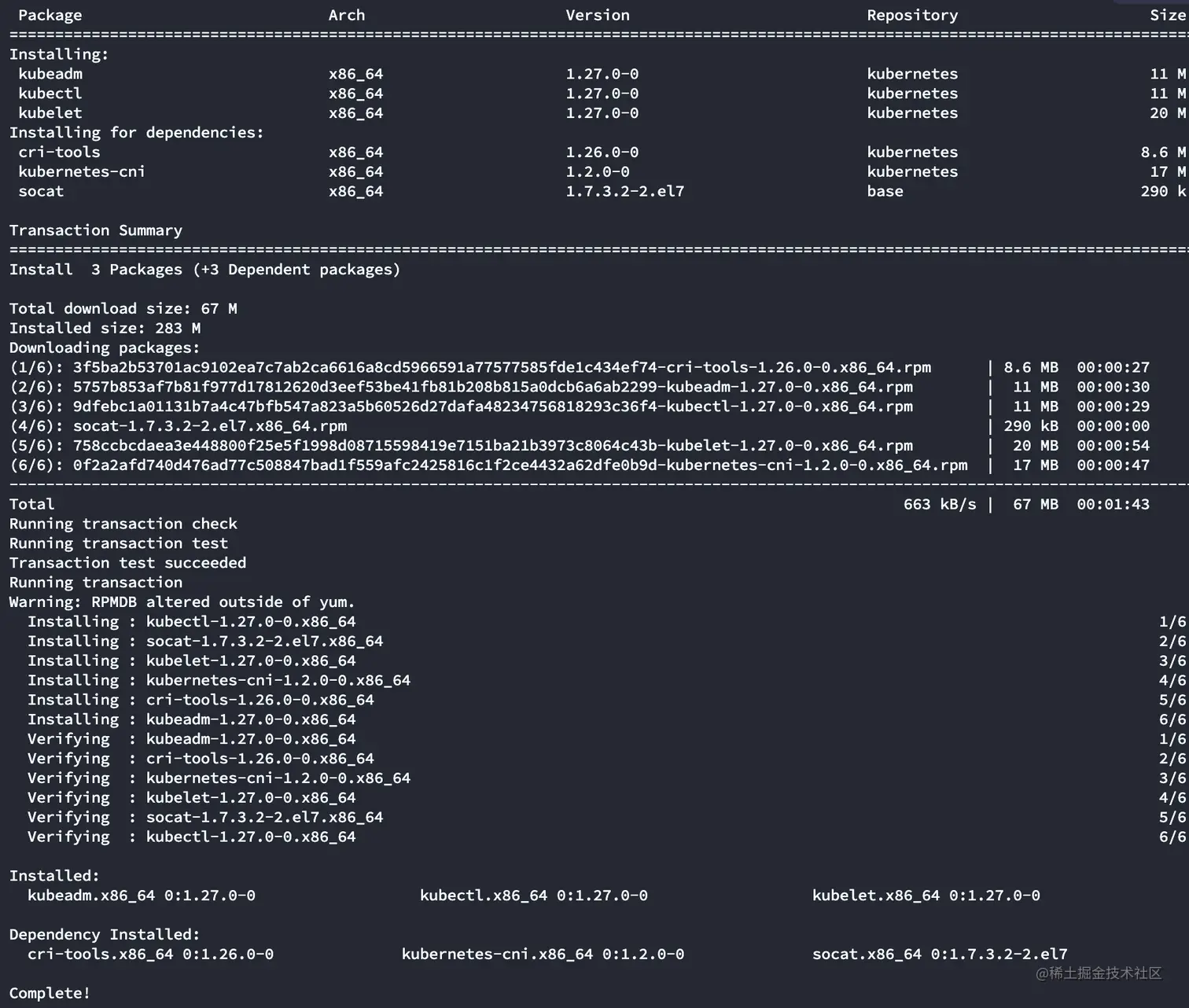Click 'Verifying : socat-1.7.3.2-2.el7.x86_64' line
Image resolution: width=1189 pixels, height=1008 pixels.
pos(205,818)
